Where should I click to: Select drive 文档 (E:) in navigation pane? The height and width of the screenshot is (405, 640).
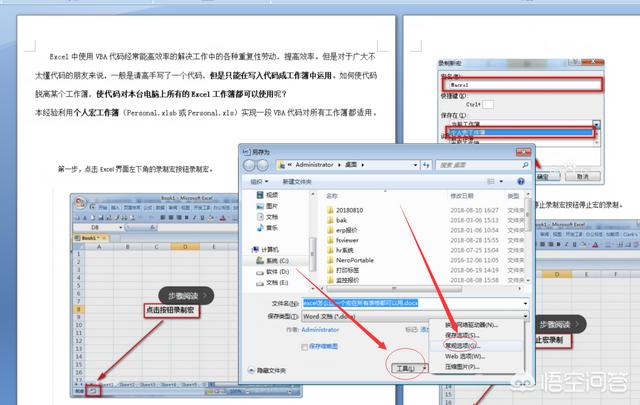coord(272,283)
